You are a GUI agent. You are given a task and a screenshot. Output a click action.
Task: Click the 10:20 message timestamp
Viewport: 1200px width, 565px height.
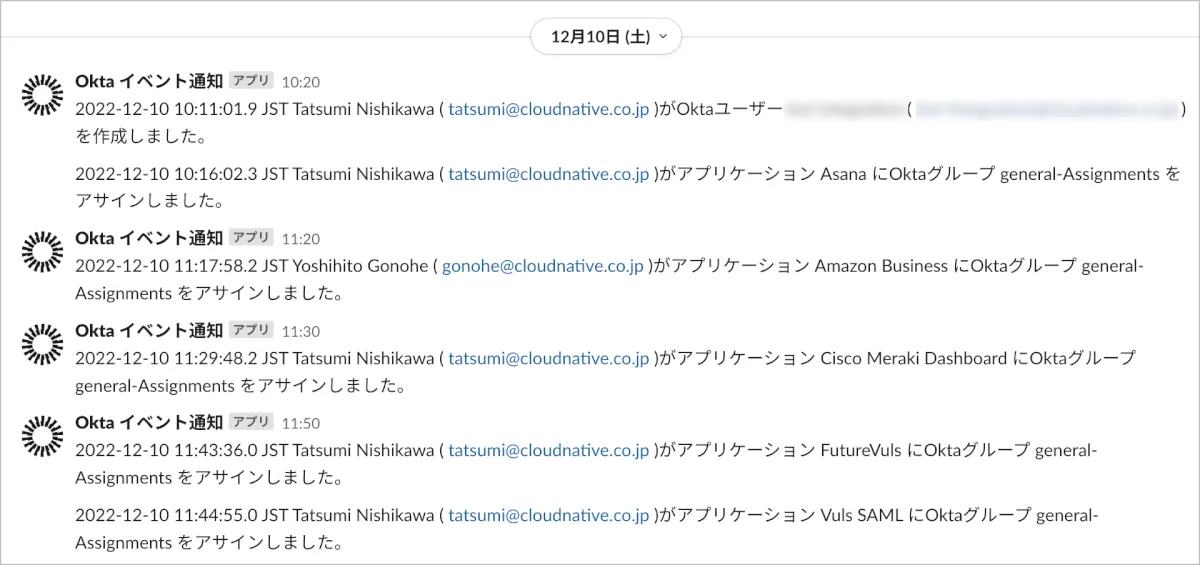[301, 82]
